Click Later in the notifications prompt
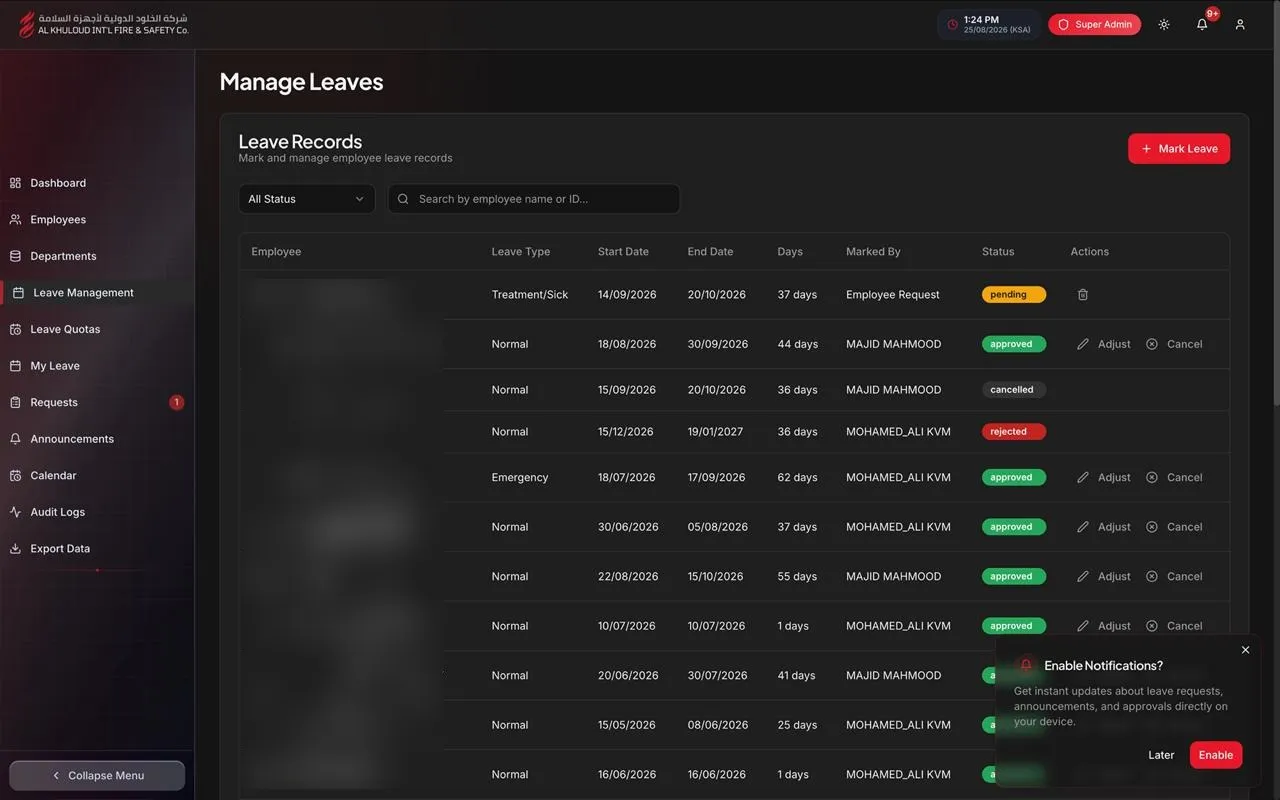The image size is (1280, 800). [1161, 755]
